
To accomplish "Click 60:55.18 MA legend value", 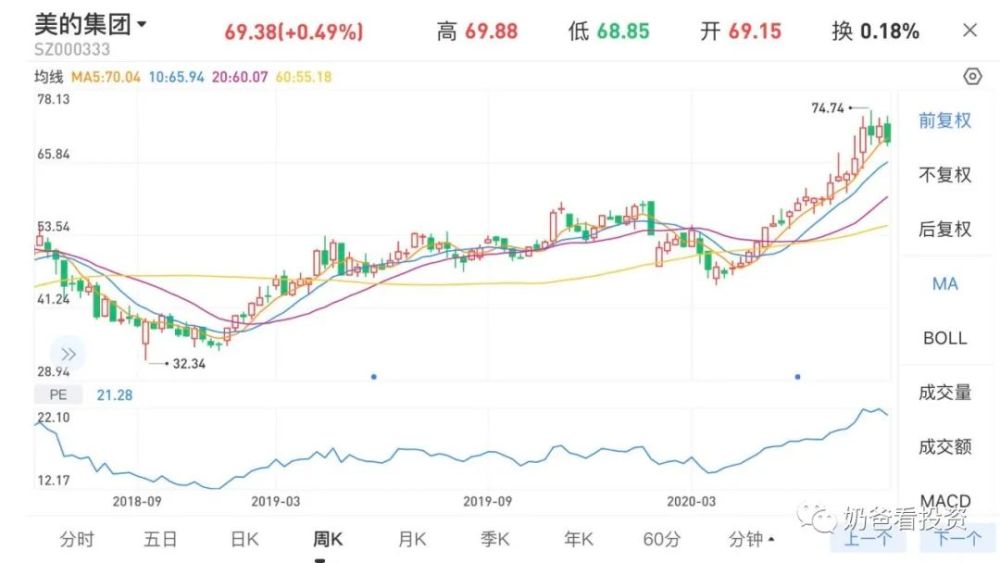I will [x=304, y=77].
